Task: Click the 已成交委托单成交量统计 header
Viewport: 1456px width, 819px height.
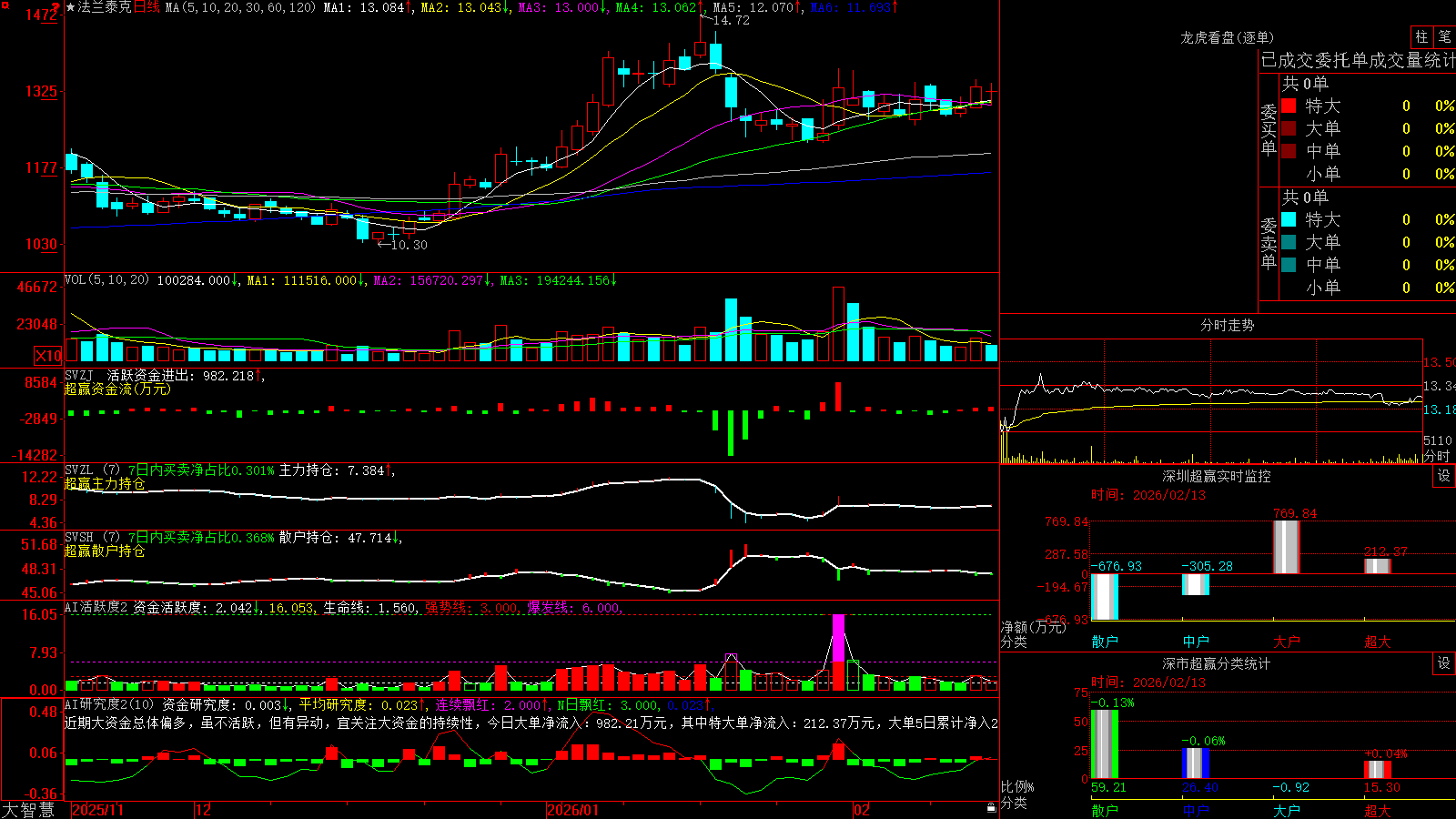Action: pyautogui.click(x=1358, y=60)
